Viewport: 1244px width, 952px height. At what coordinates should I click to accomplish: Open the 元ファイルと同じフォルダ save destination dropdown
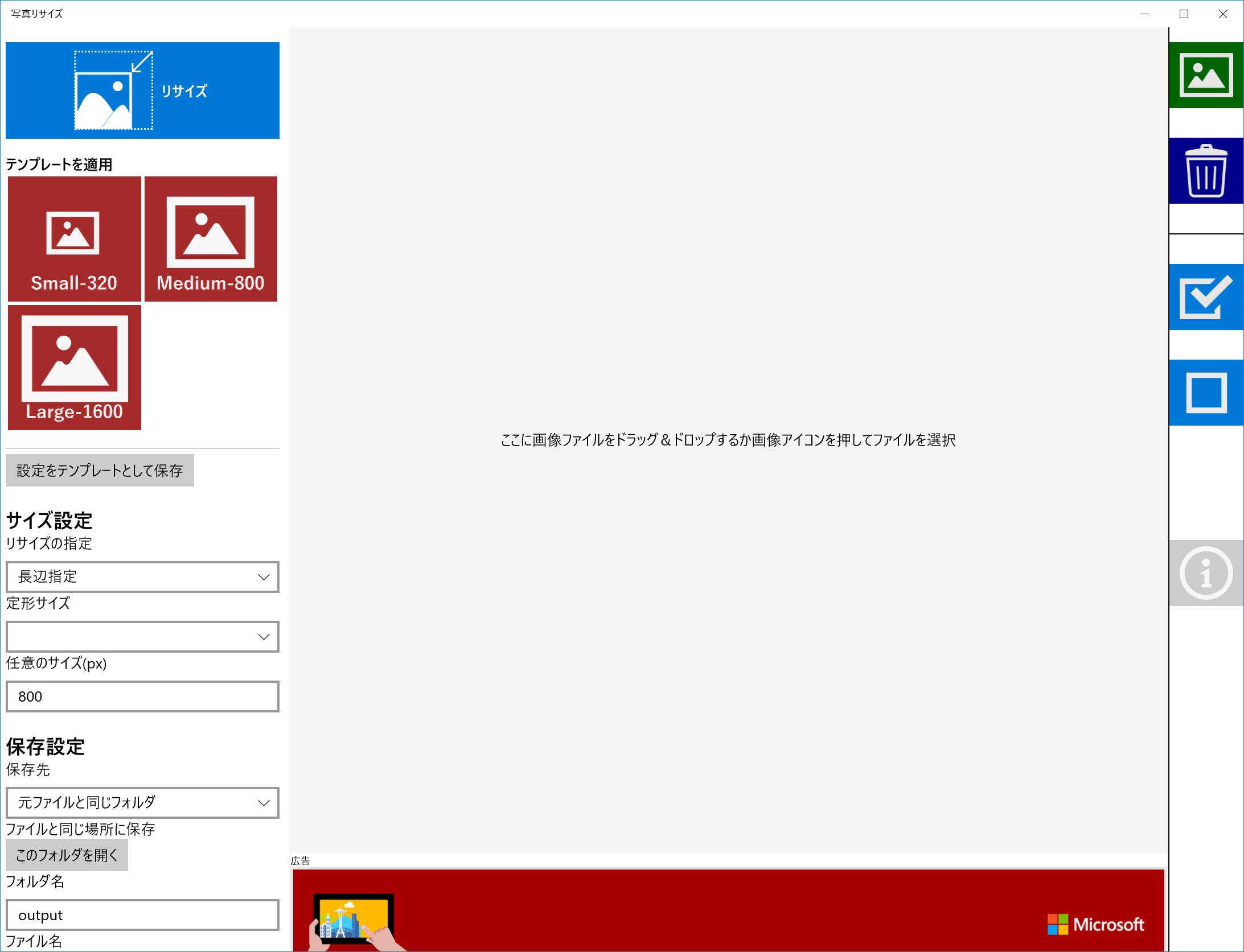[x=142, y=803]
